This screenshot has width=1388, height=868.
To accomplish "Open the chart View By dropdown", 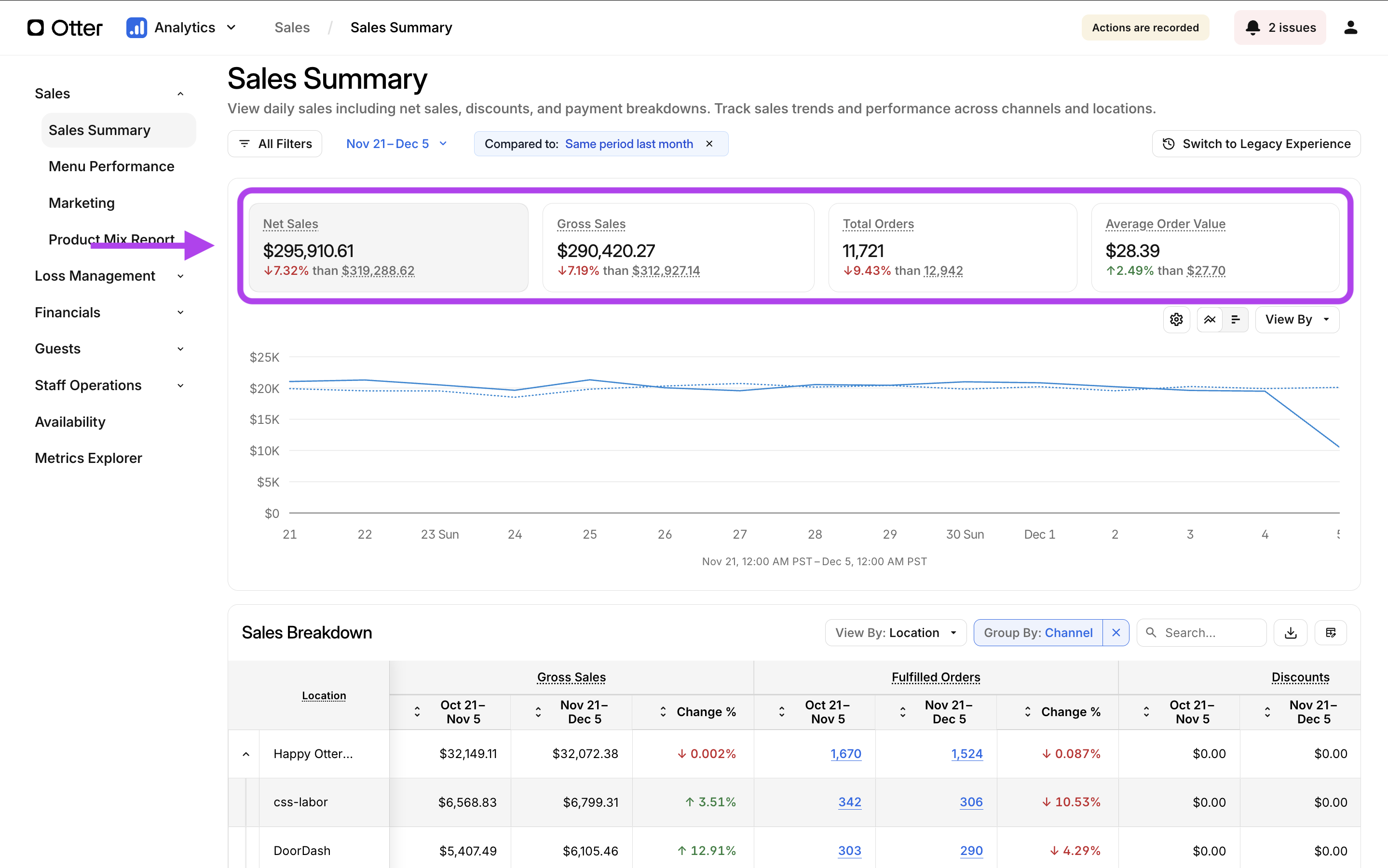I will [x=1297, y=319].
